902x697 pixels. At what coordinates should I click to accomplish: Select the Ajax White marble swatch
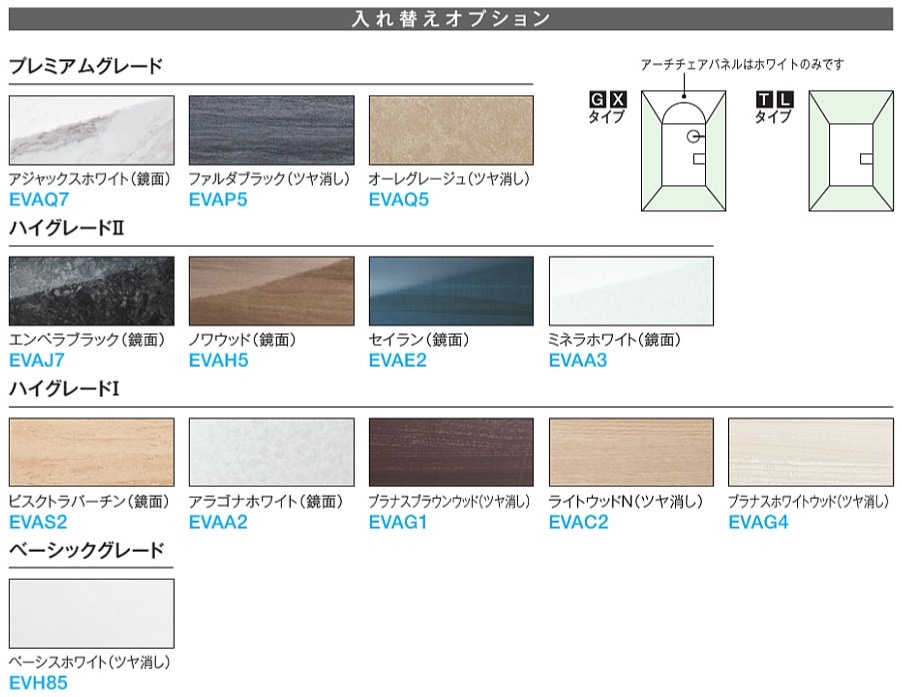coord(91,131)
